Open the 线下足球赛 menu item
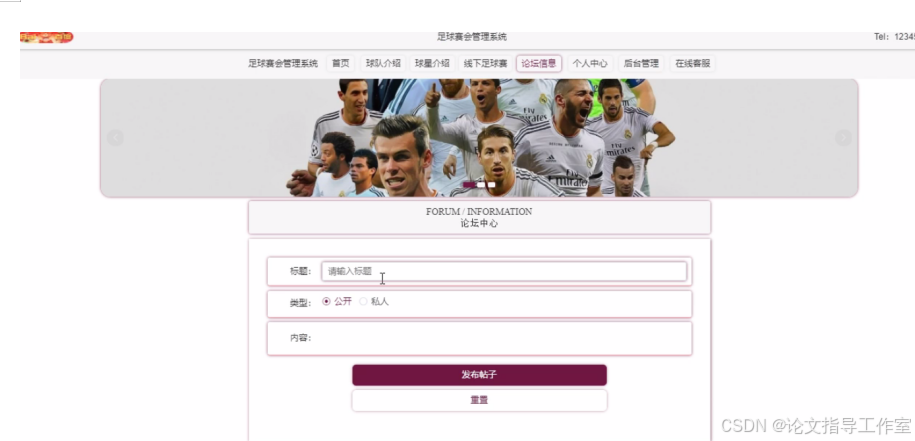Screen dimensions: 915x441 [486, 64]
